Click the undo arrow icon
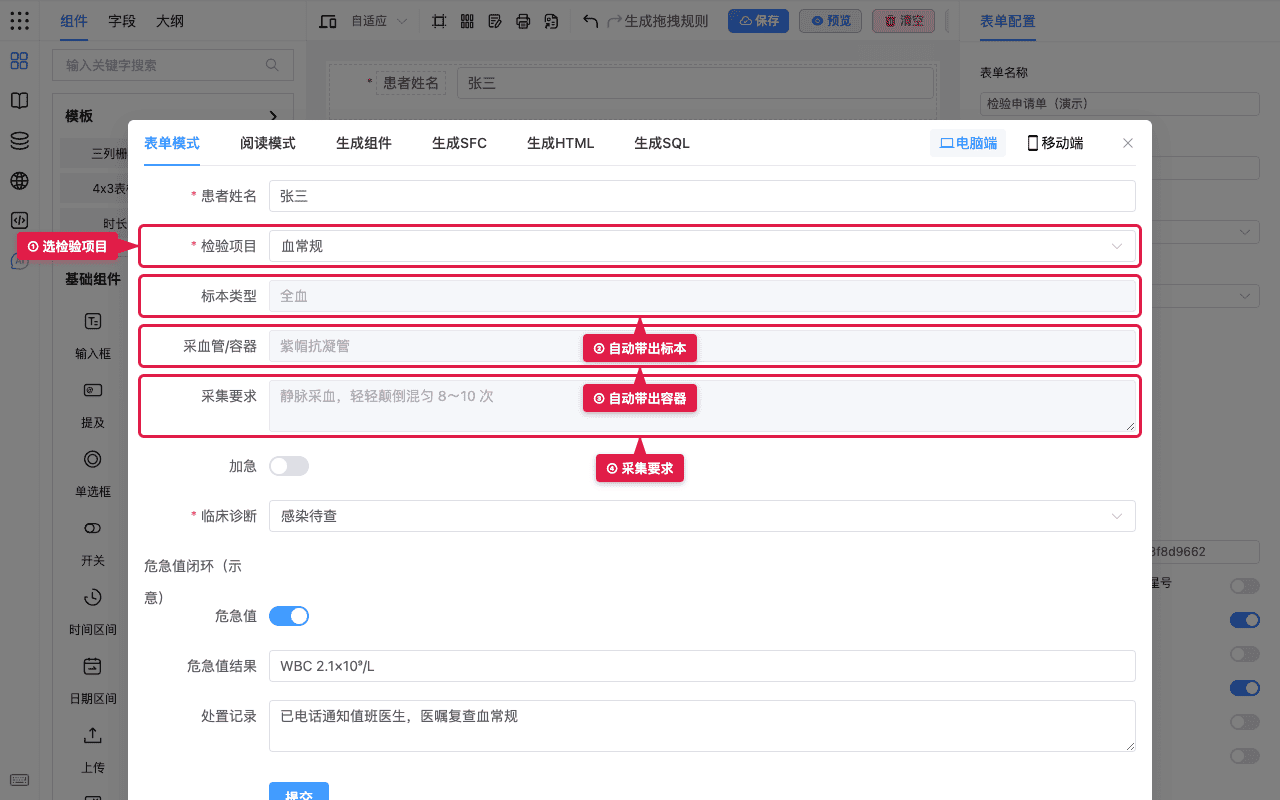1280x800 pixels. coord(591,21)
